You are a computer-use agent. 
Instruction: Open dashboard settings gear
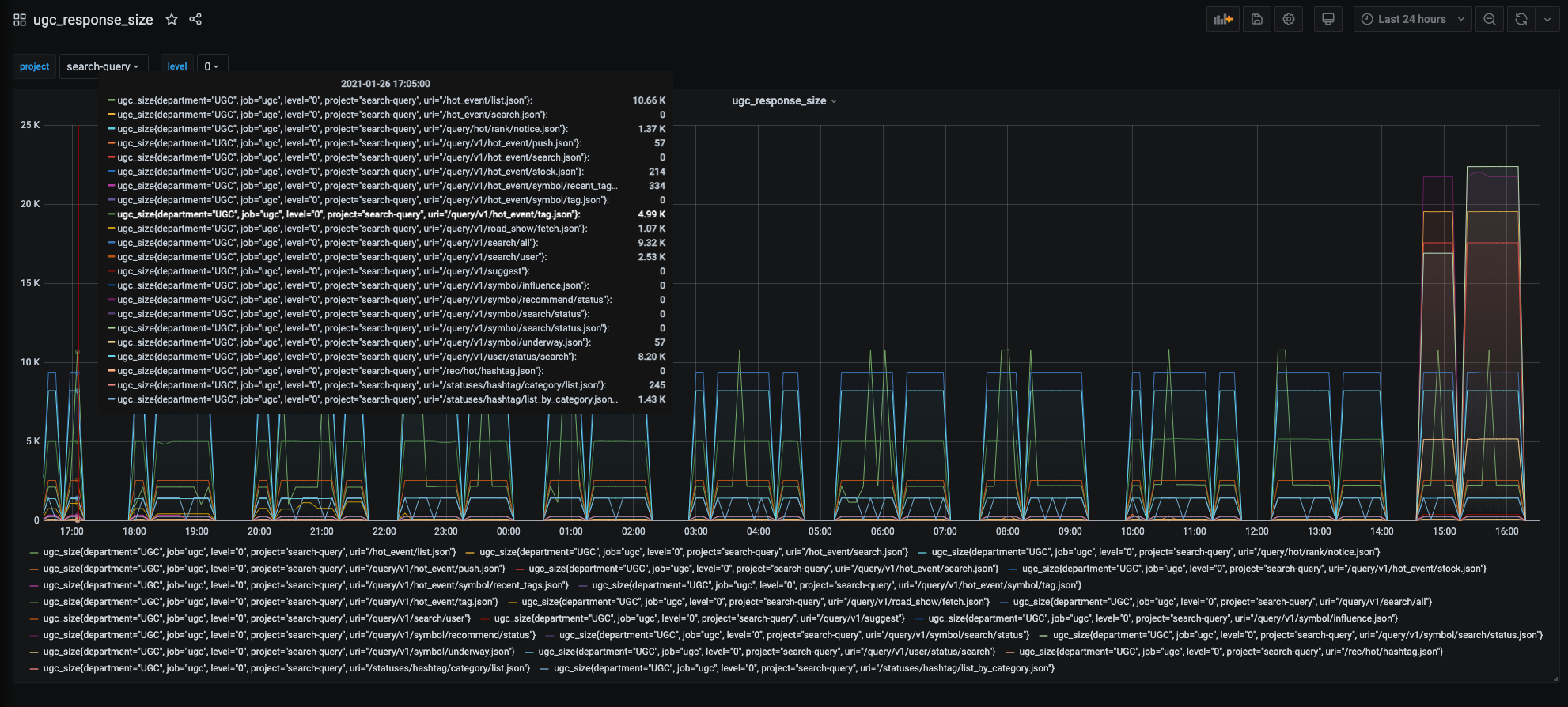pos(1289,19)
